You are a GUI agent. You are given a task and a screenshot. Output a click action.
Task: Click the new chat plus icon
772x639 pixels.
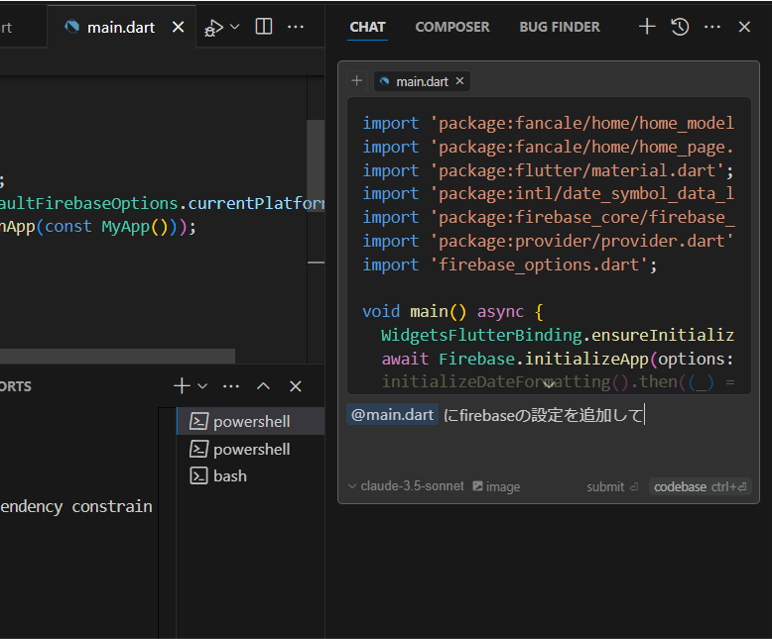point(647,27)
